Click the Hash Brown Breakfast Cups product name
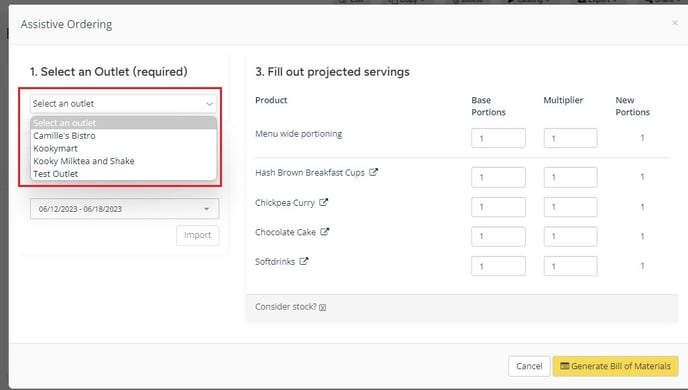The width and height of the screenshot is (688, 390). [310, 173]
